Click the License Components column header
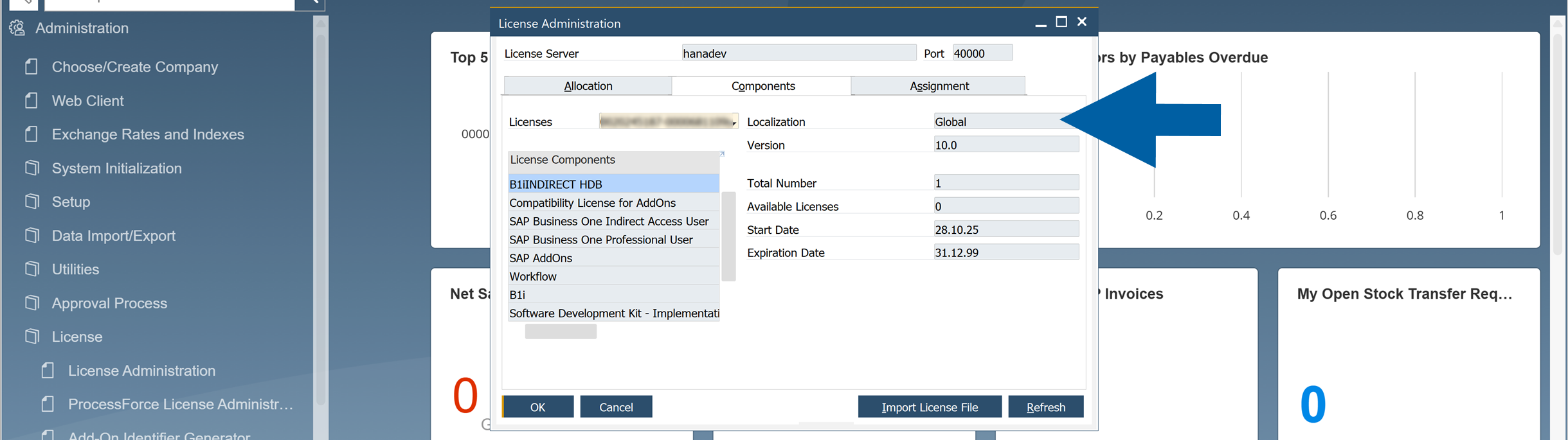This screenshot has height=440, width=1568. [x=613, y=161]
